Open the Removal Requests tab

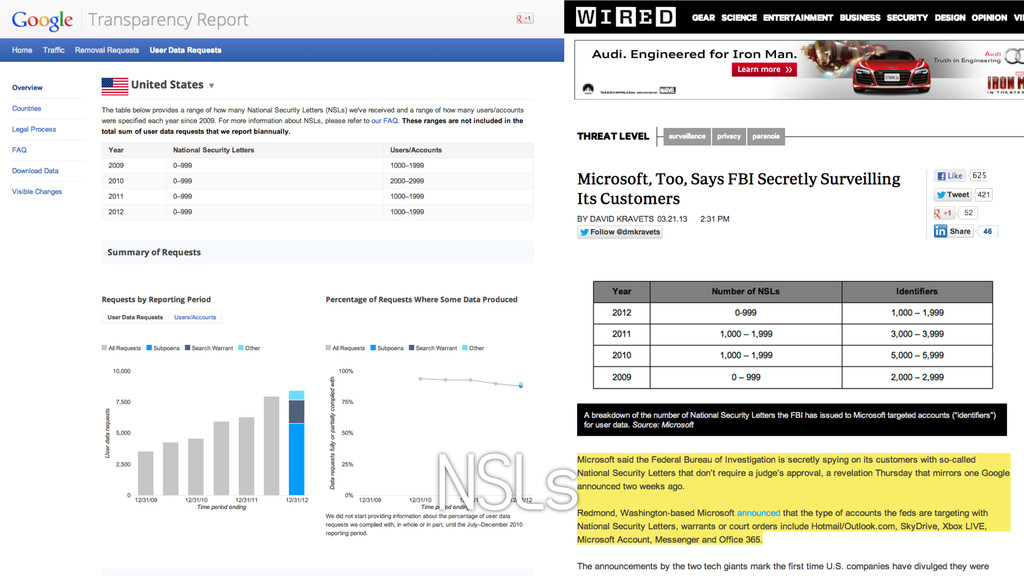pos(106,50)
